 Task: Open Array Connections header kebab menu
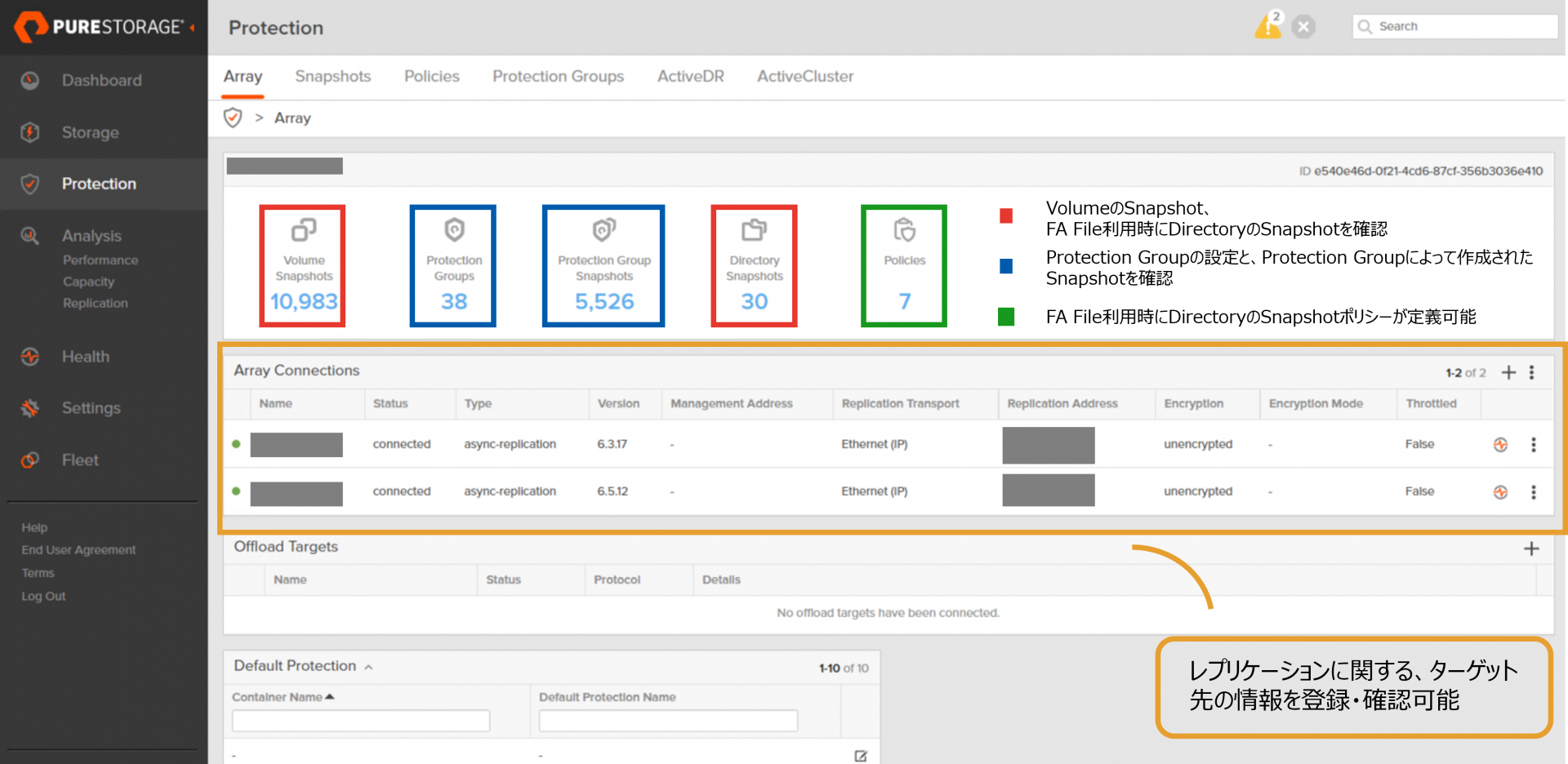[1532, 372]
